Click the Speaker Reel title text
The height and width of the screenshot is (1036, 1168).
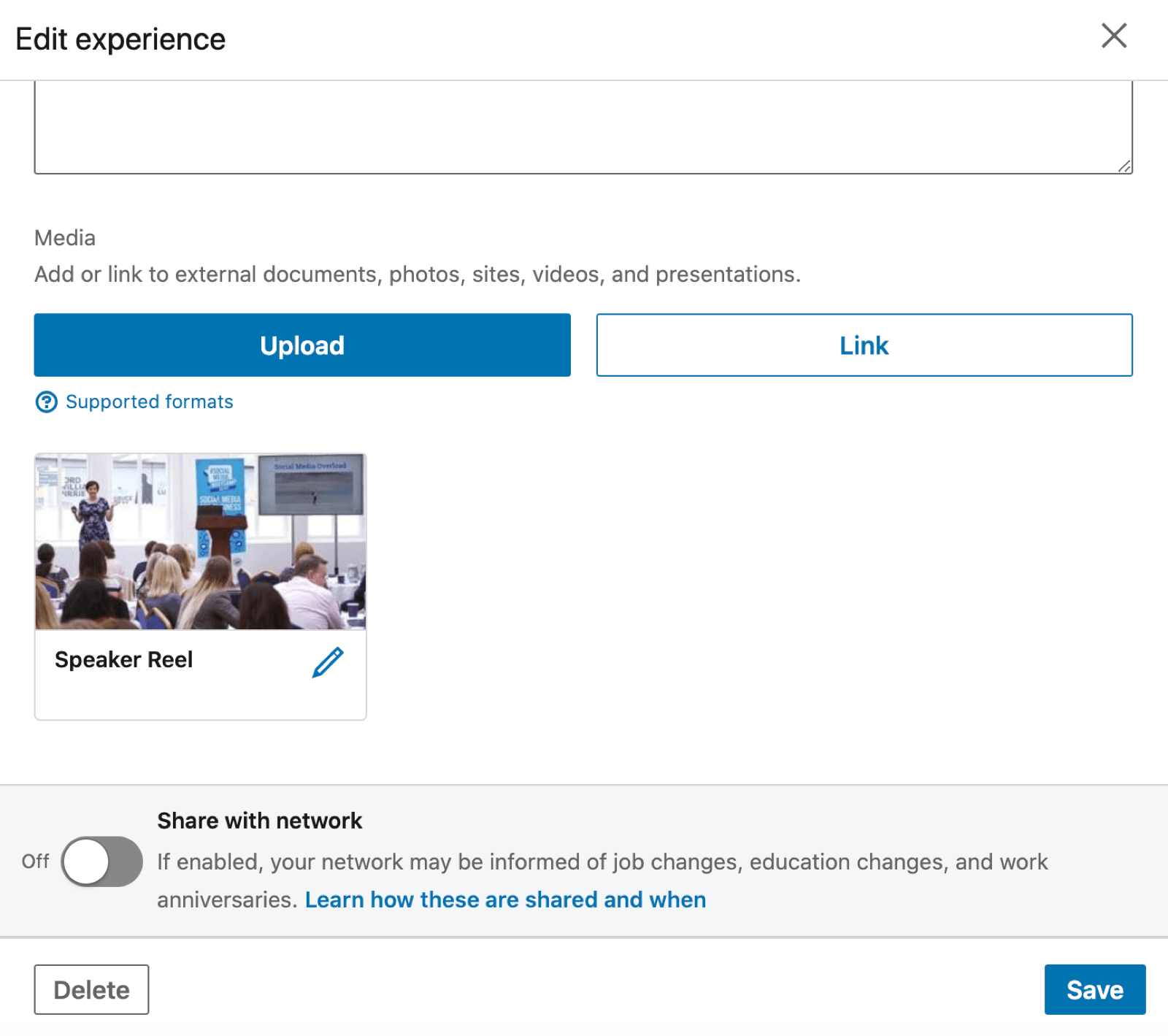coord(123,659)
